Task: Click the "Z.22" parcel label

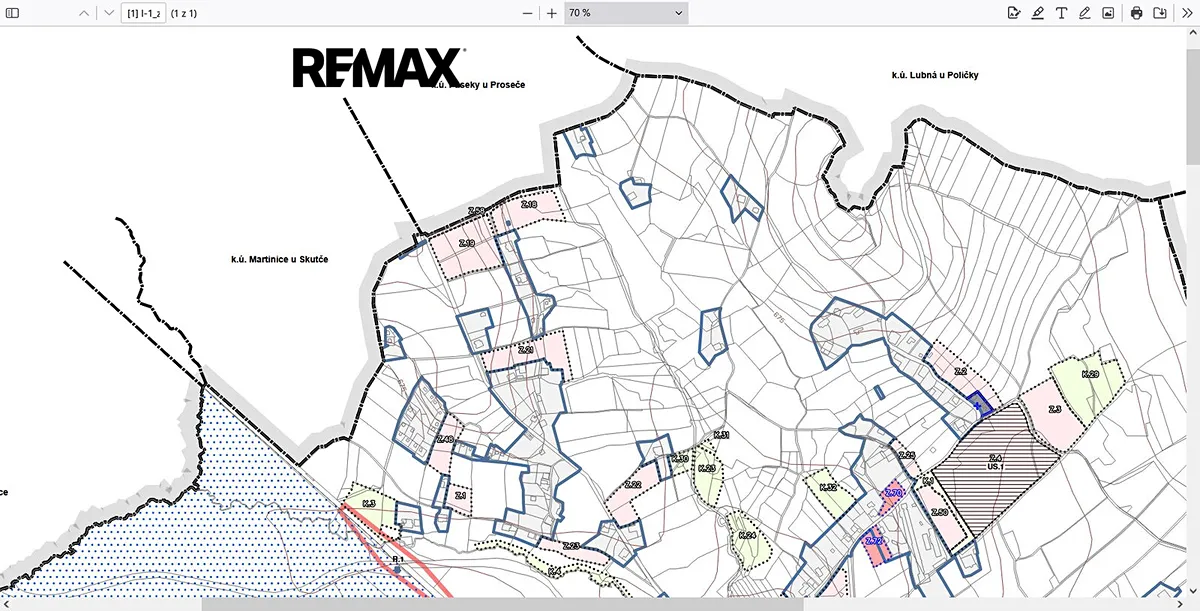Action: (632, 485)
